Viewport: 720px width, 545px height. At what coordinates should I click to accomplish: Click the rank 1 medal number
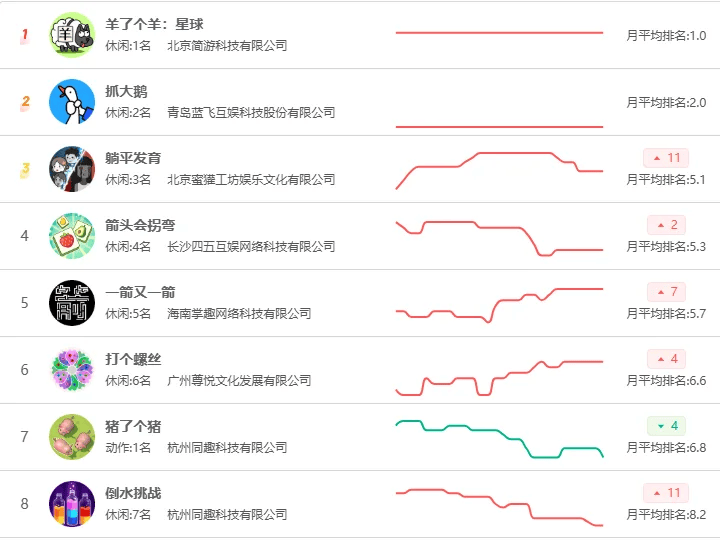click(25, 35)
